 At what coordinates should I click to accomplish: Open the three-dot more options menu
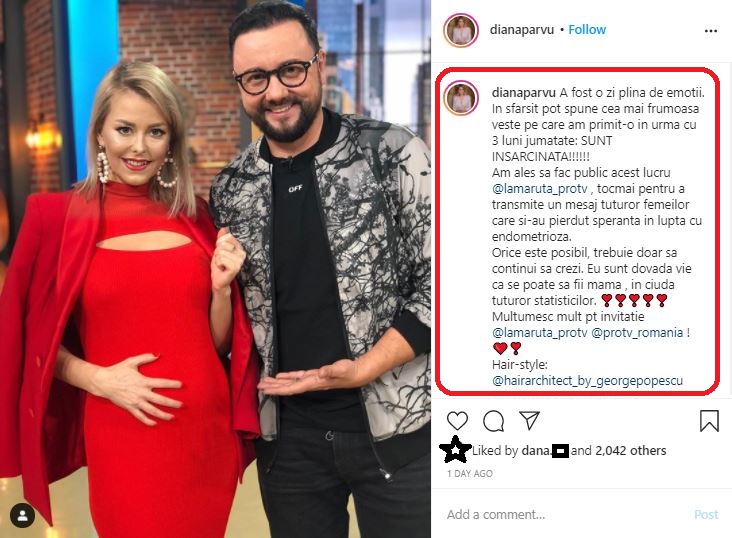pyautogui.click(x=711, y=31)
